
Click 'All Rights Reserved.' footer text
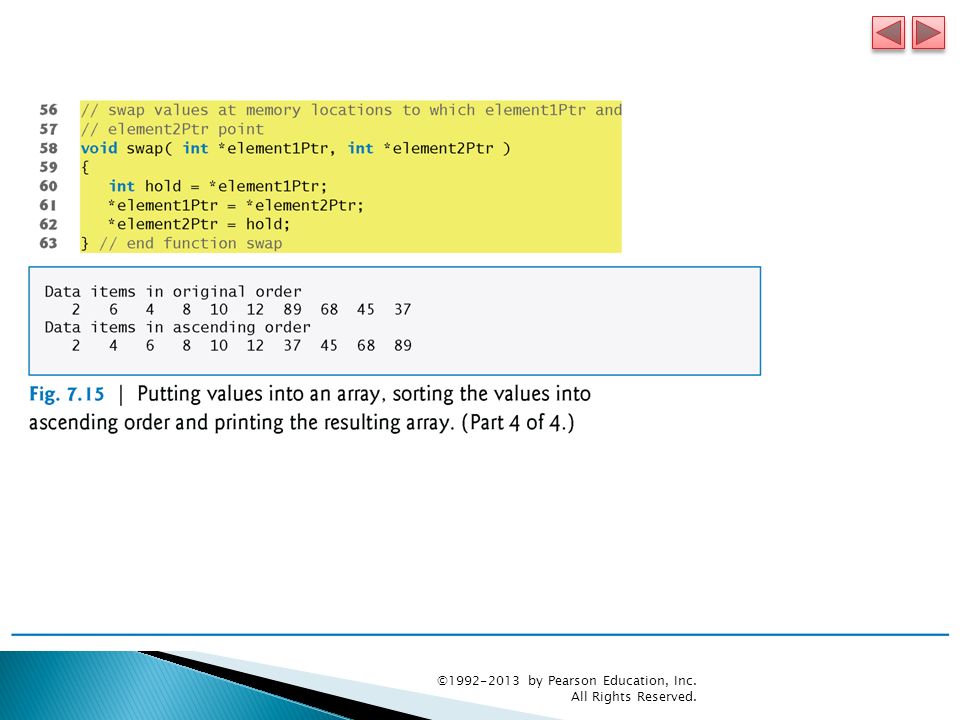(634, 697)
